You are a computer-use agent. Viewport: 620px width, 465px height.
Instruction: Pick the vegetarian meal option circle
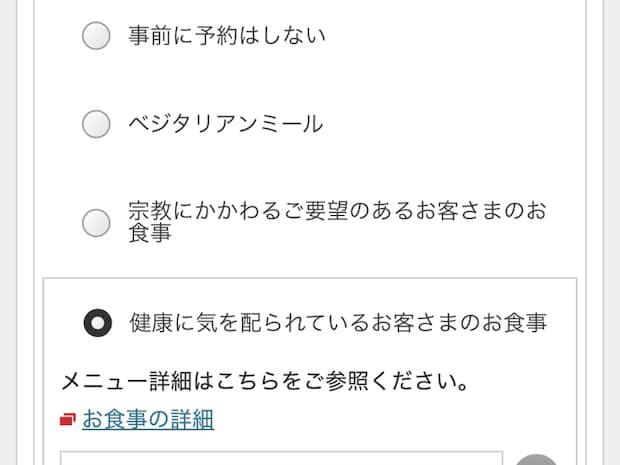tap(97, 124)
